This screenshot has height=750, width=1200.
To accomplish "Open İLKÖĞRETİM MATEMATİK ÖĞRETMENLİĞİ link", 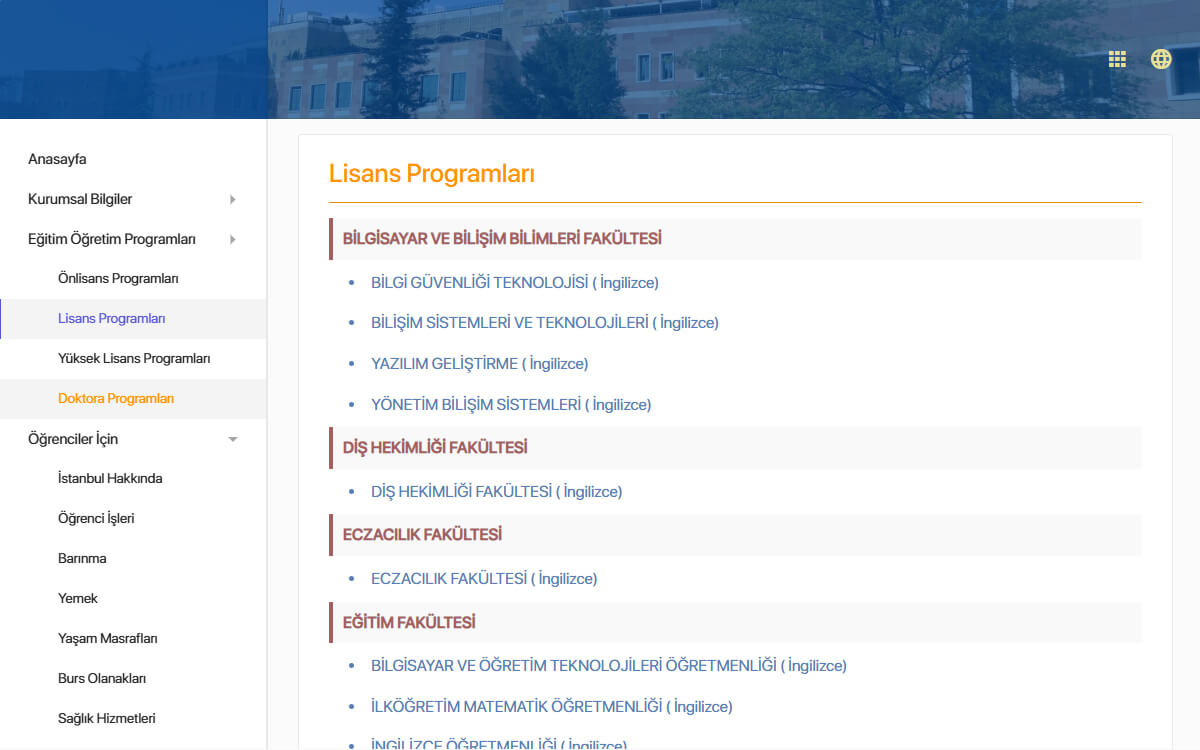I will pyautogui.click(x=552, y=707).
